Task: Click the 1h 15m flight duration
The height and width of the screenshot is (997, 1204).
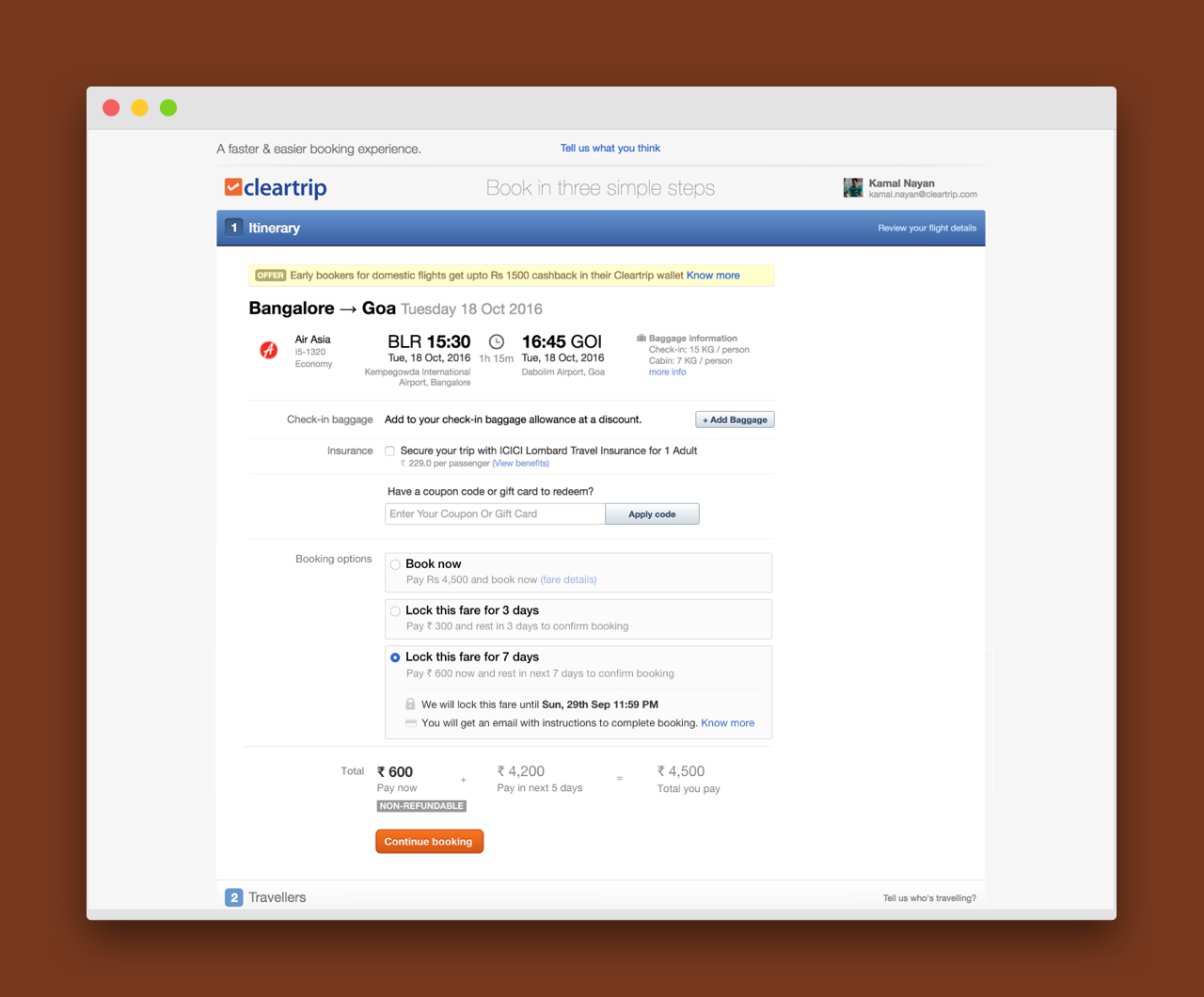Action: [x=497, y=358]
